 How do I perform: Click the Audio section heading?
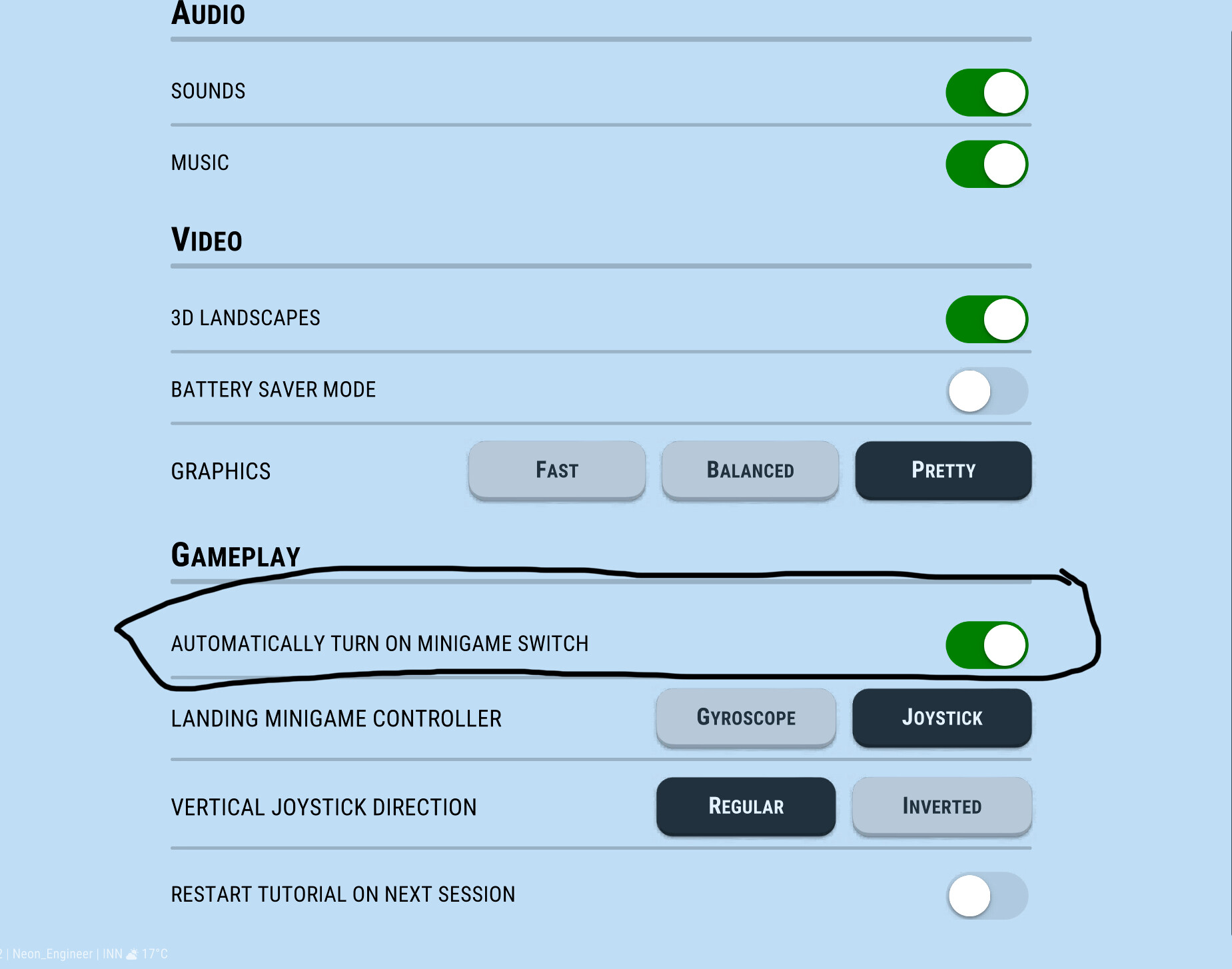208,13
